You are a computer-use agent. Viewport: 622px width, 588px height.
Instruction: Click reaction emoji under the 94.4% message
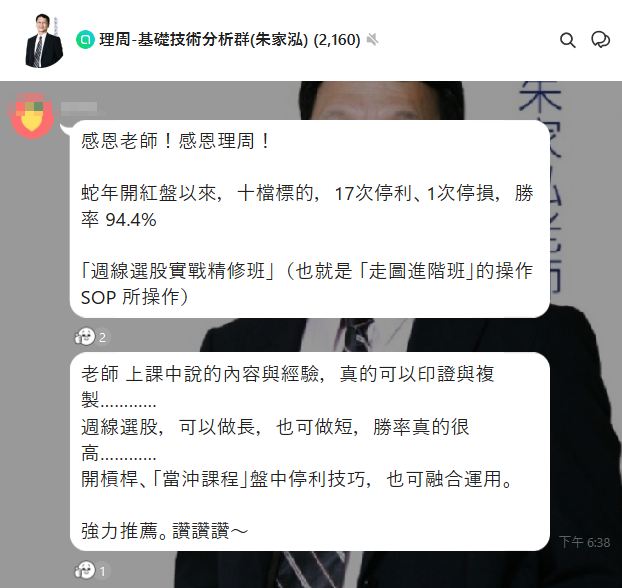(85, 337)
